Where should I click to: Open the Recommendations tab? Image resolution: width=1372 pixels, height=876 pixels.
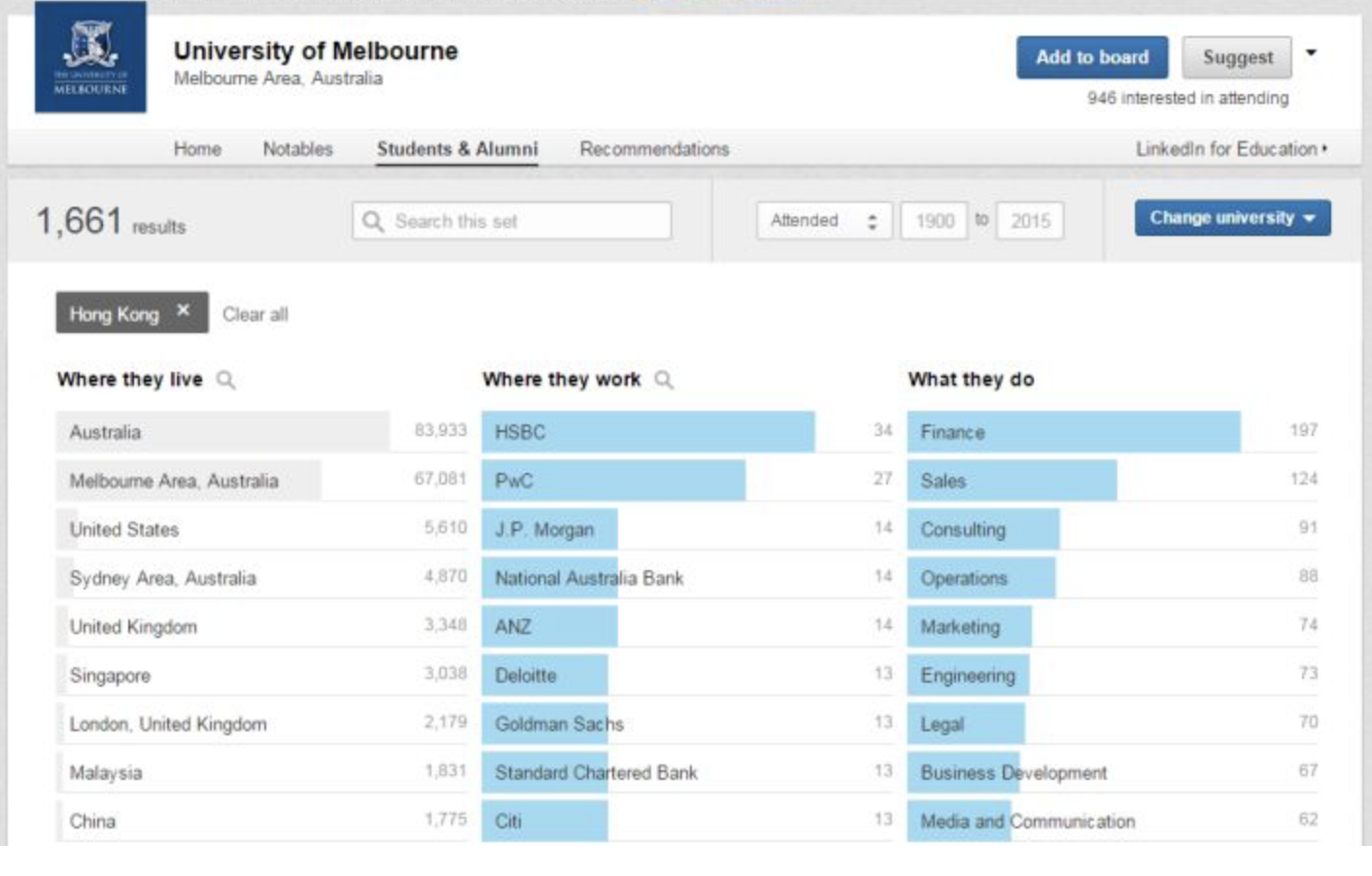click(654, 150)
